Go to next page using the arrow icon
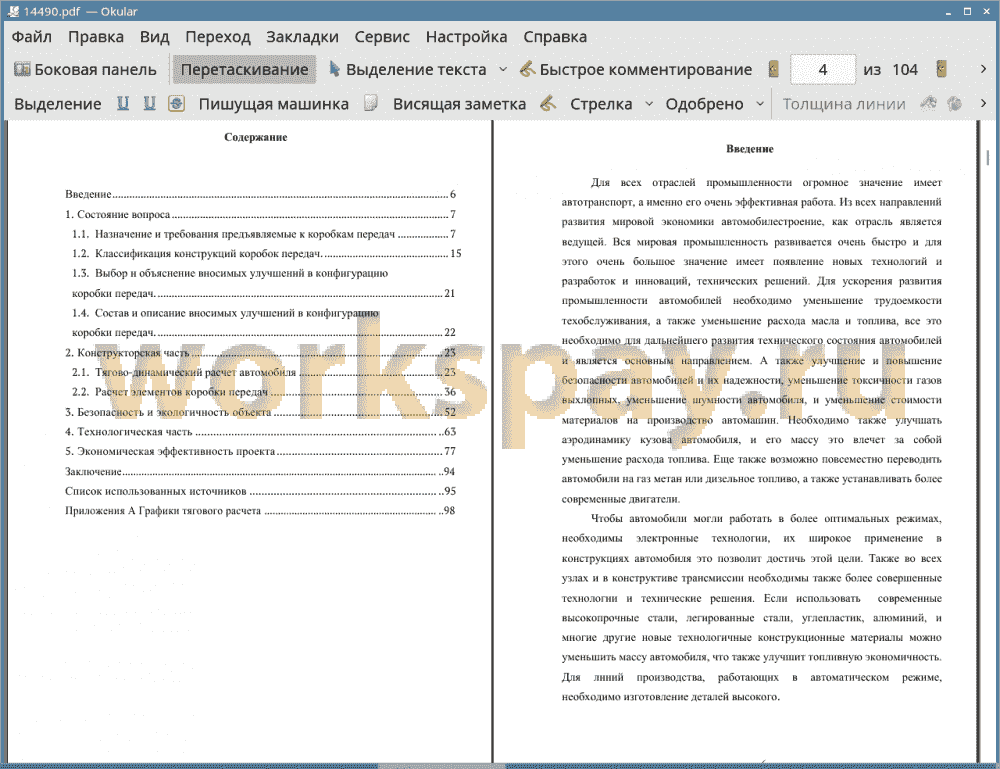The width and height of the screenshot is (1000, 769). pos(941,69)
